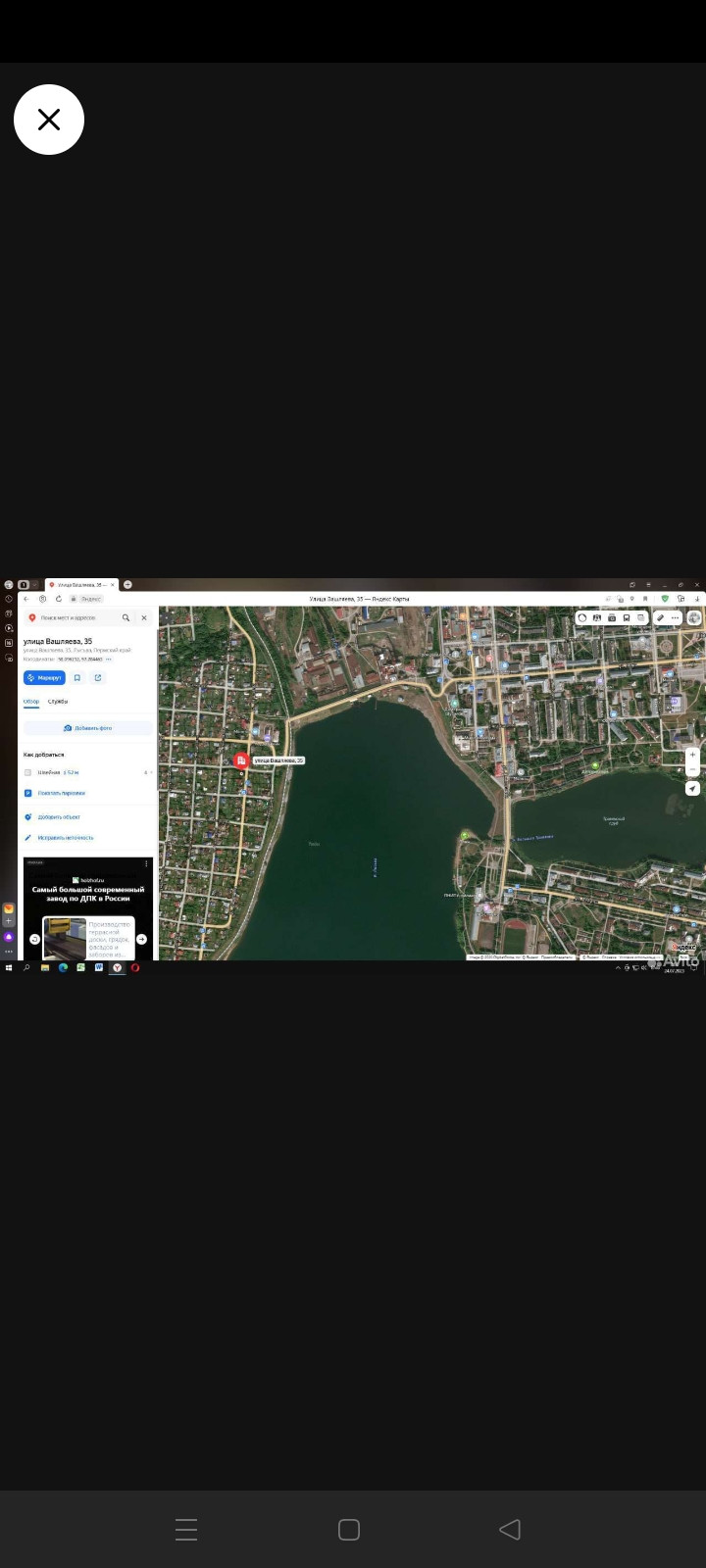Bookmark улица Вашляева, 35 address

point(77,677)
